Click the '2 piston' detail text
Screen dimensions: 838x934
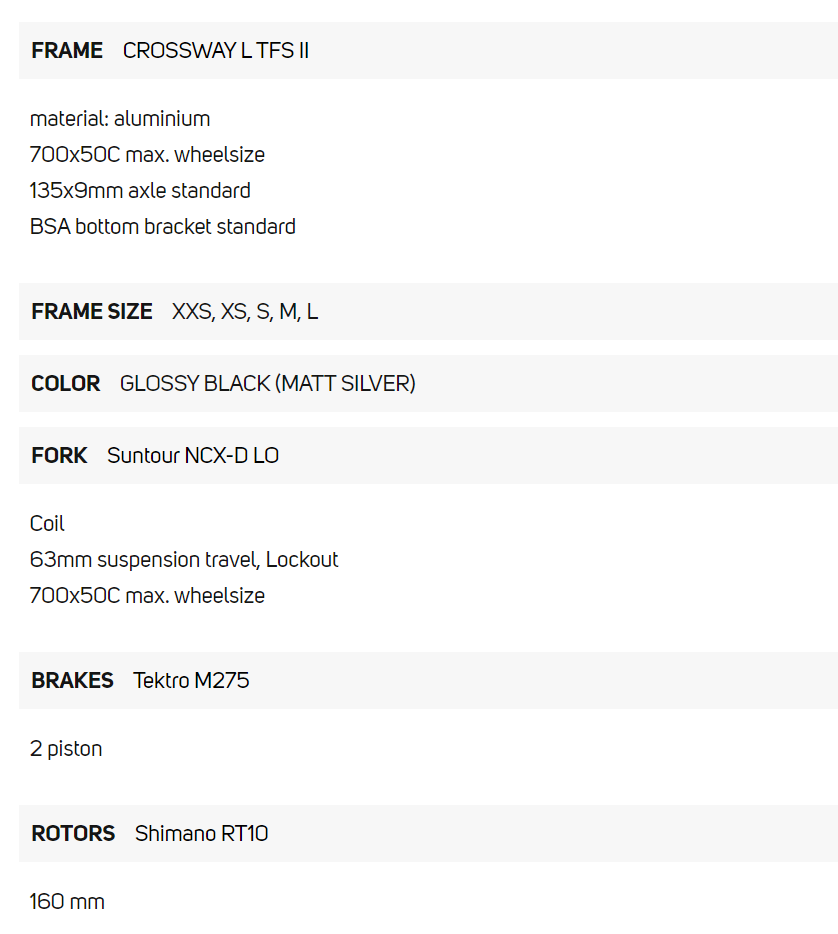66,749
